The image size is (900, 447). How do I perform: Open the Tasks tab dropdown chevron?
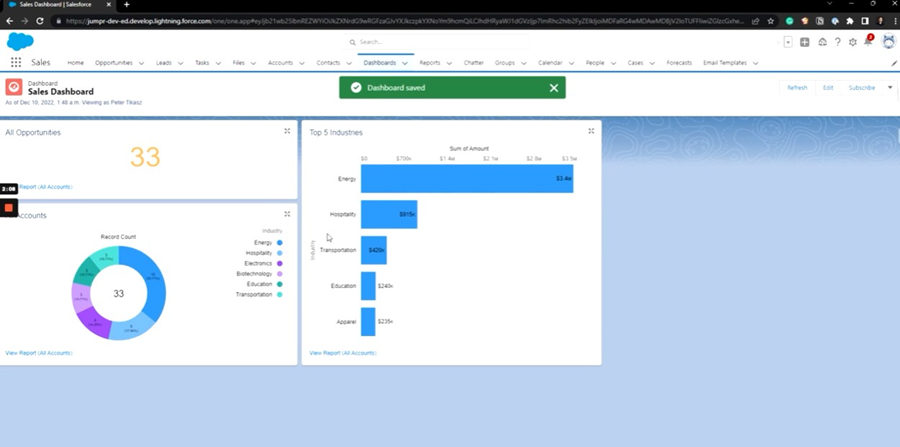coord(218,63)
